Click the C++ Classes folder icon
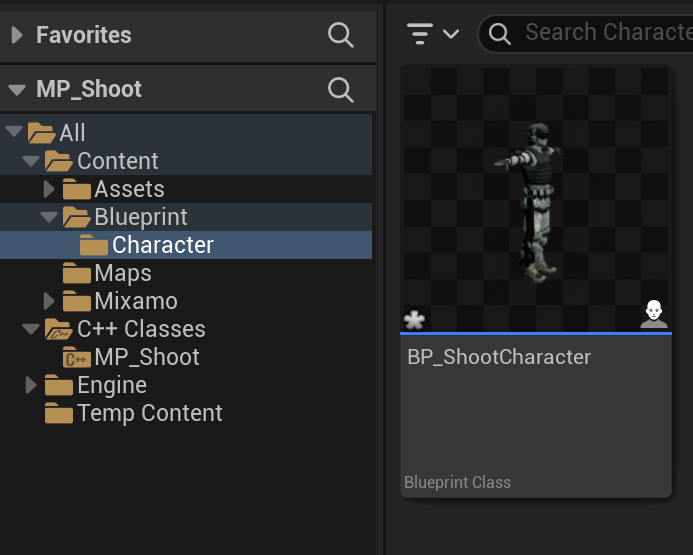Viewport: 693px width, 555px height. click(59, 329)
